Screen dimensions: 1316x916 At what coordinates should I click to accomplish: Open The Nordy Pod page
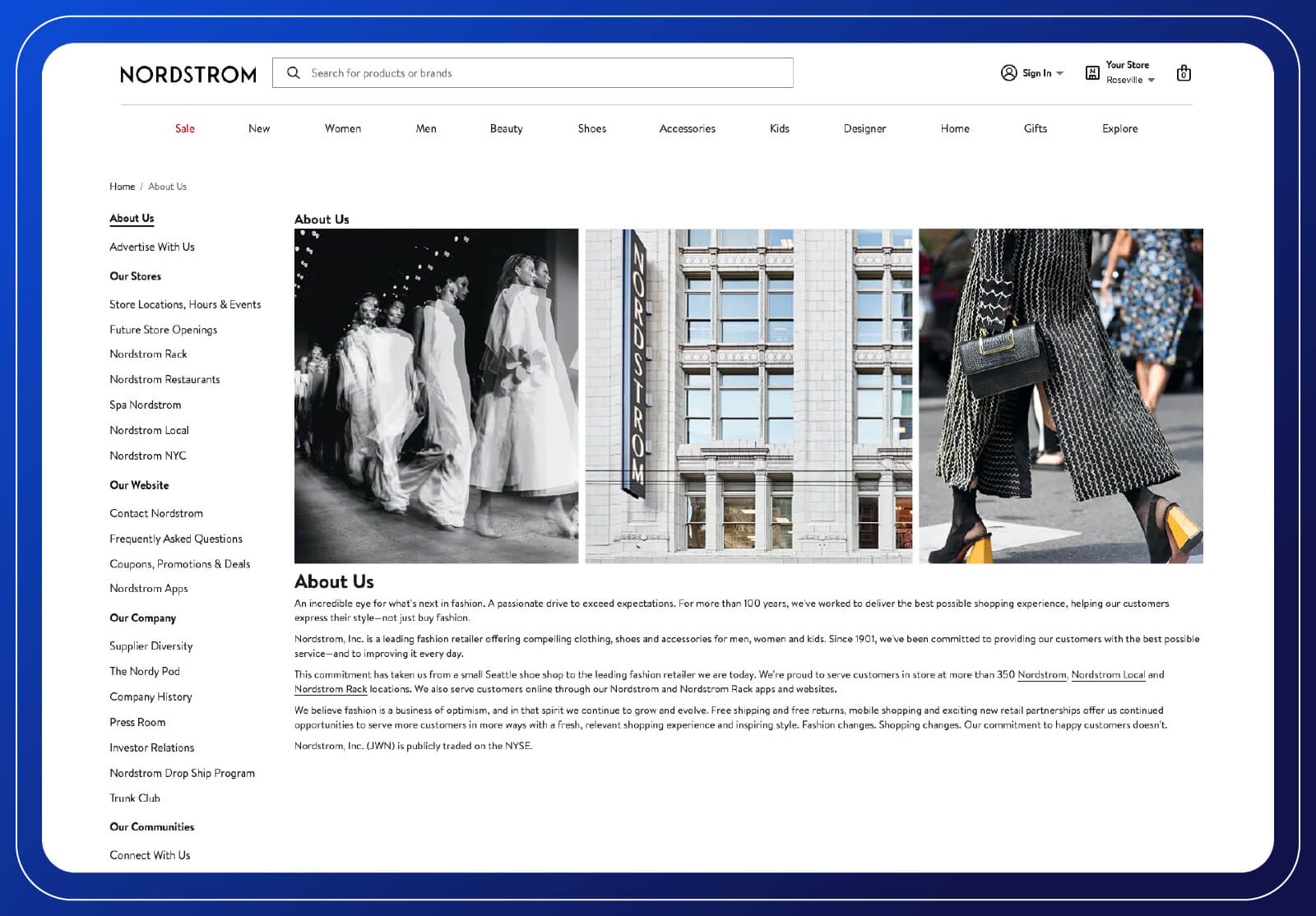pyautogui.click(x=145, y=671)
